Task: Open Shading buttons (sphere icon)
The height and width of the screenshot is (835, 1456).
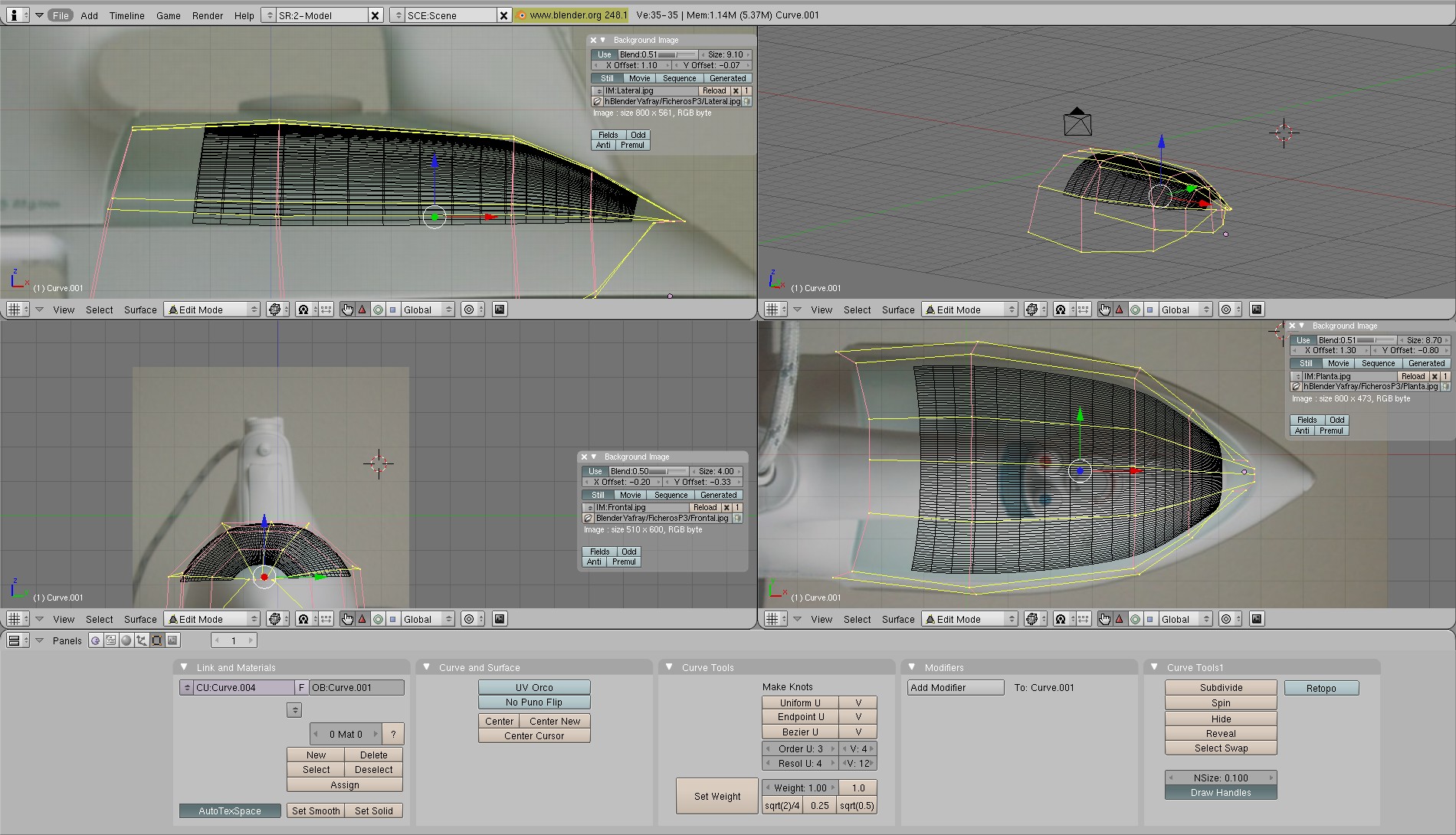Action: coord(126,640)
